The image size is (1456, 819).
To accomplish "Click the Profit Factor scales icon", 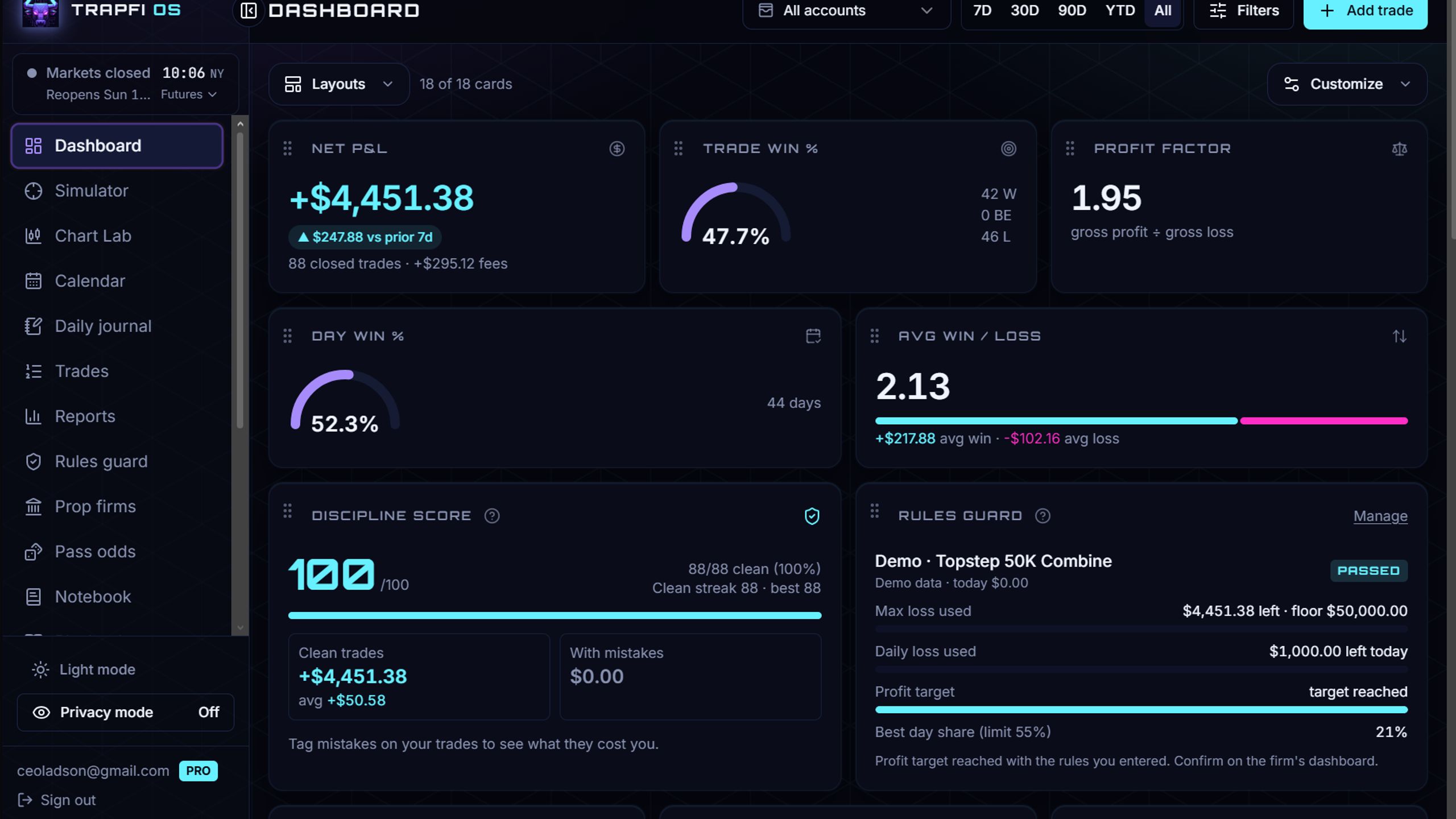I will coord(1399,149).
